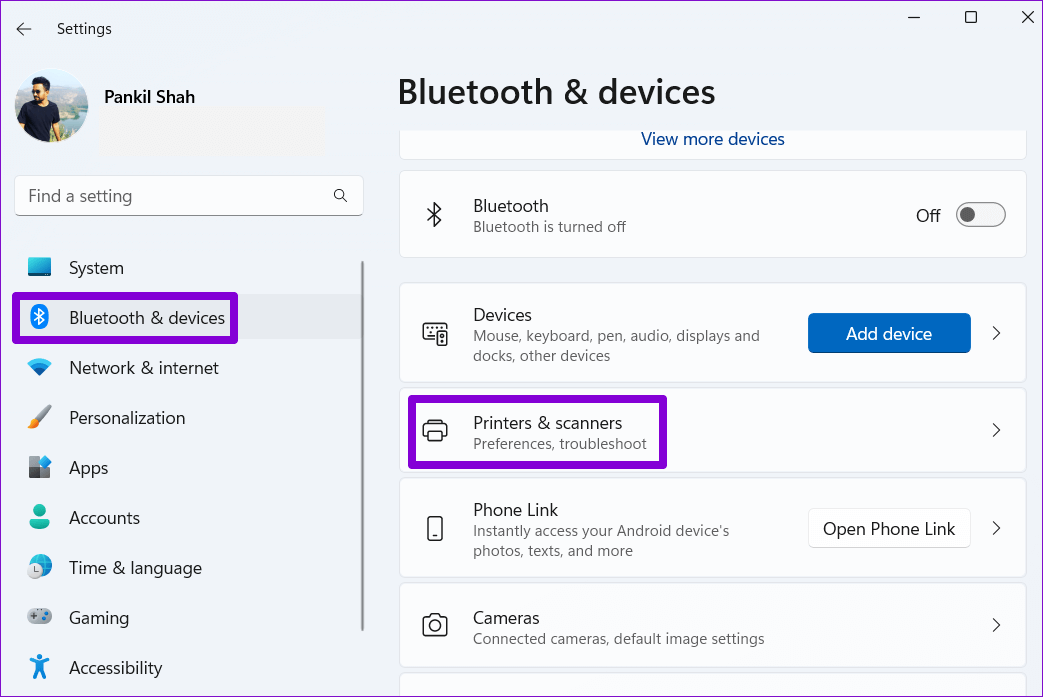This screenshot has width=1043, height=697.
Task: Click the Network & internet Wi-Fi icon
Action: (40, 368)
